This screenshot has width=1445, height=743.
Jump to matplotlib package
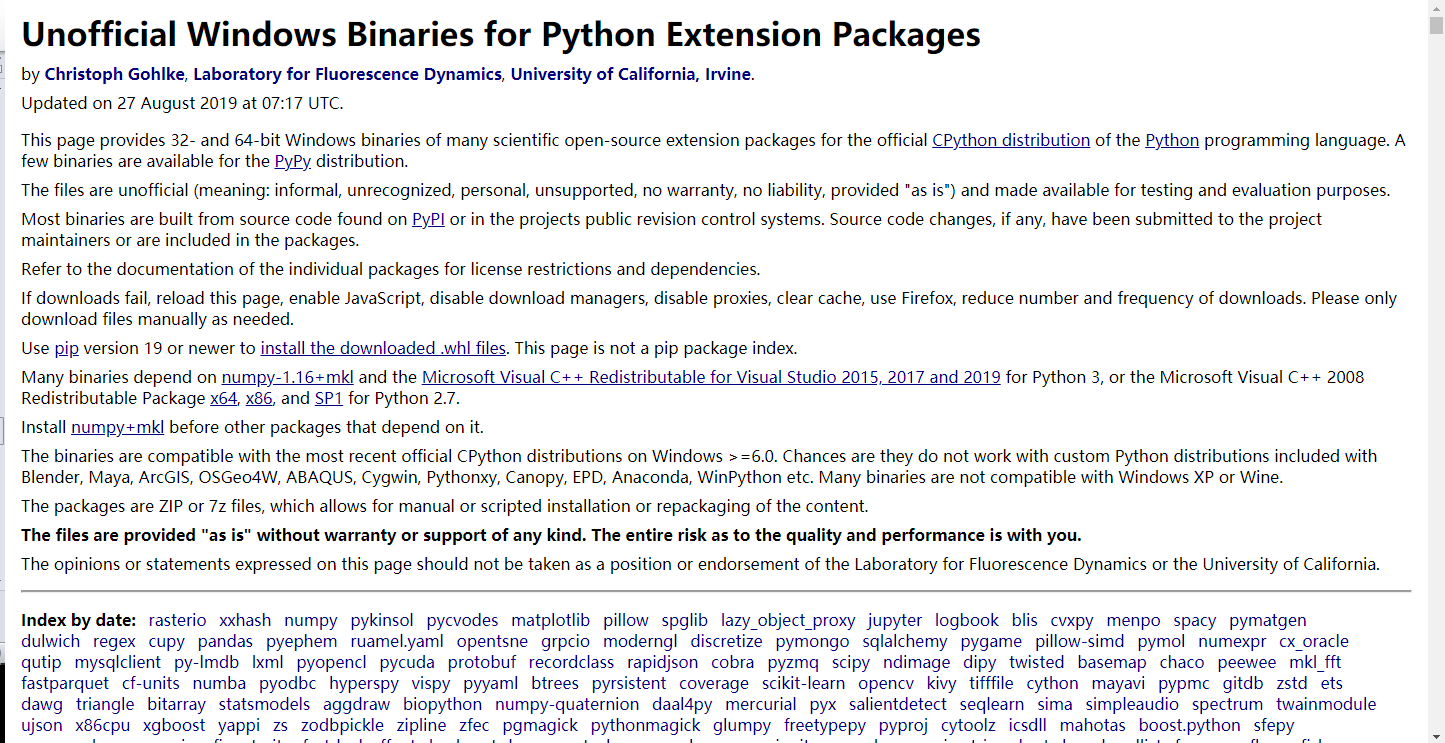click(x=551, y=620)
